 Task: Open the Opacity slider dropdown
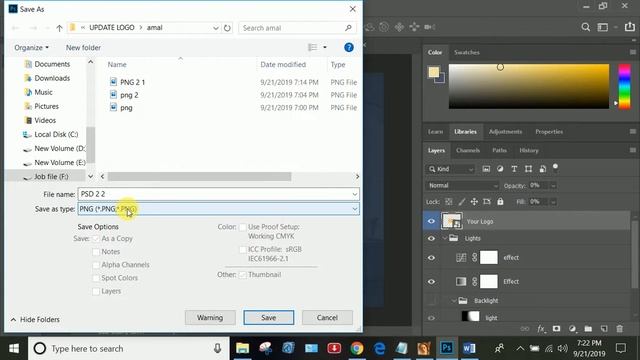coord(553,186)
